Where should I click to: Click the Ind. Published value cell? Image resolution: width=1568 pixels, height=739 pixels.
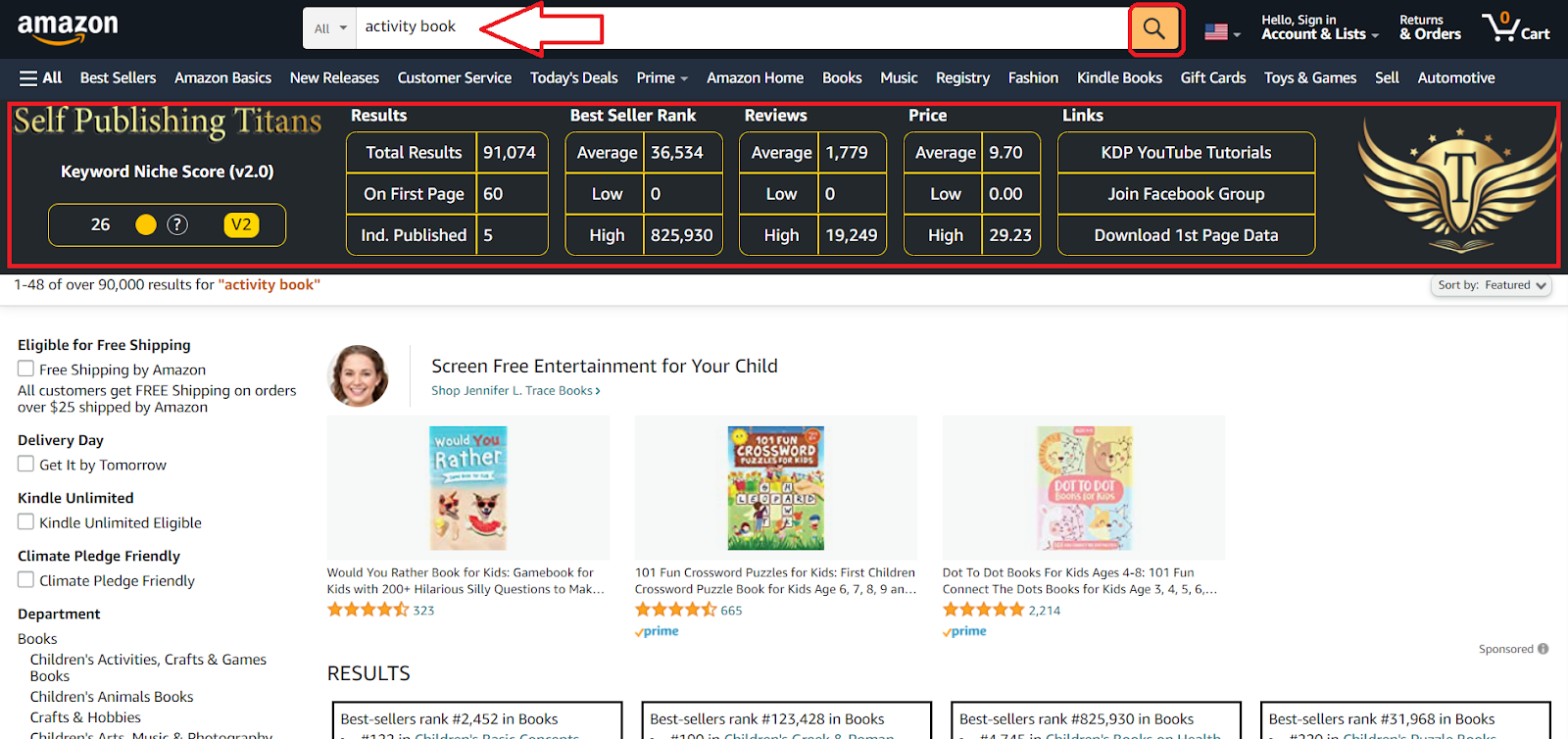coord(512,235)
